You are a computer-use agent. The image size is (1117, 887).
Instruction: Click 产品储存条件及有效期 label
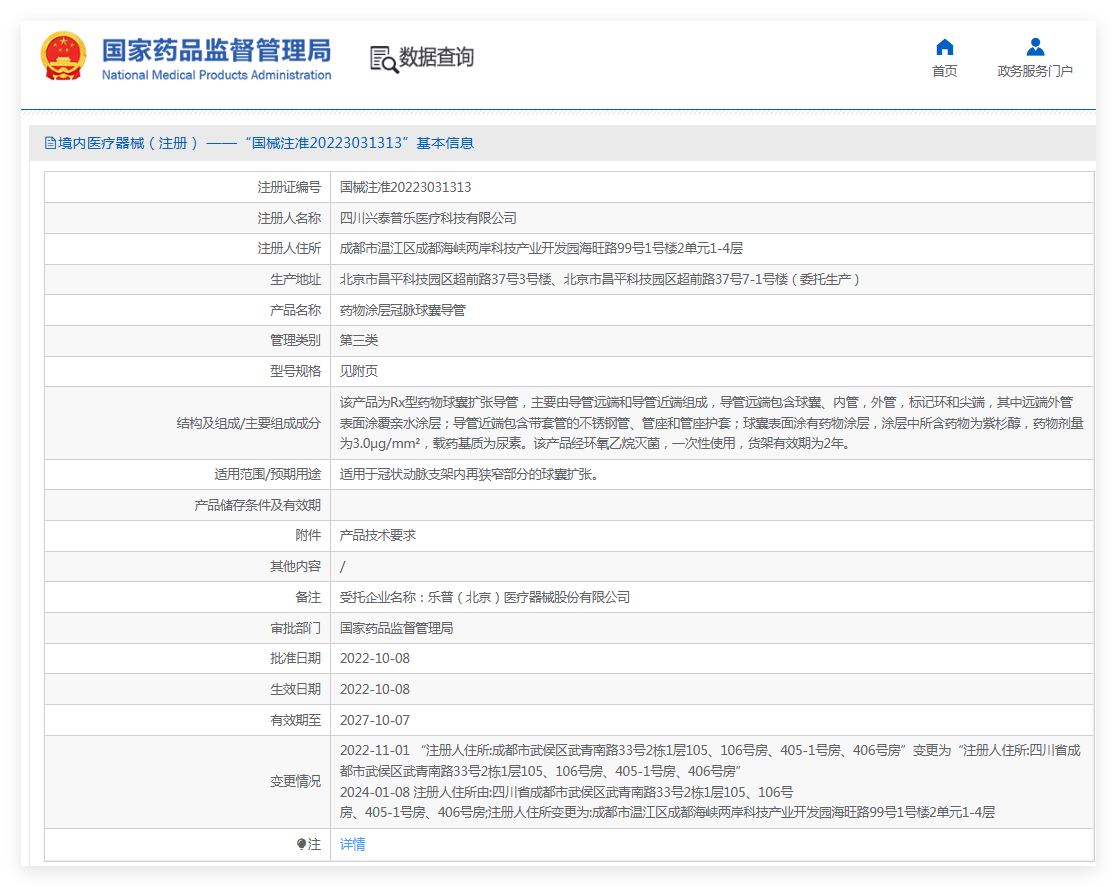coord(258,505)
